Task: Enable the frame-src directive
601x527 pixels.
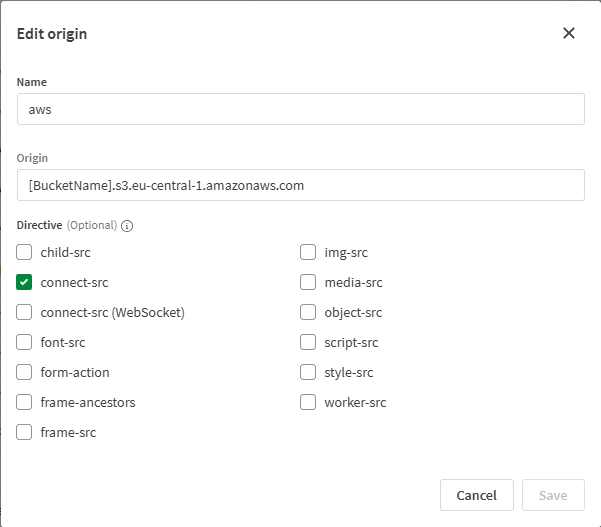Action: pos(25,433)
